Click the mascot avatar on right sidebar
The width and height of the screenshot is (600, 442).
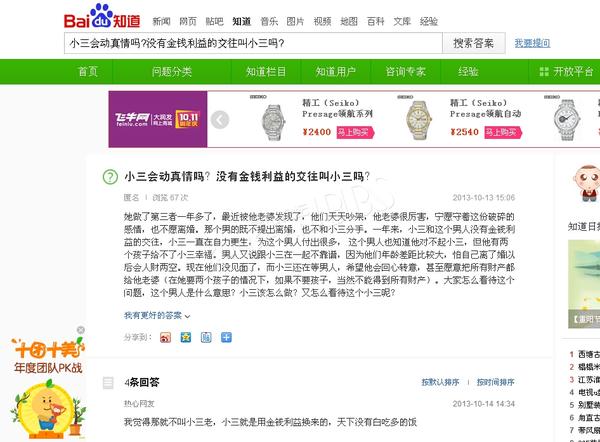click(586, 184)
